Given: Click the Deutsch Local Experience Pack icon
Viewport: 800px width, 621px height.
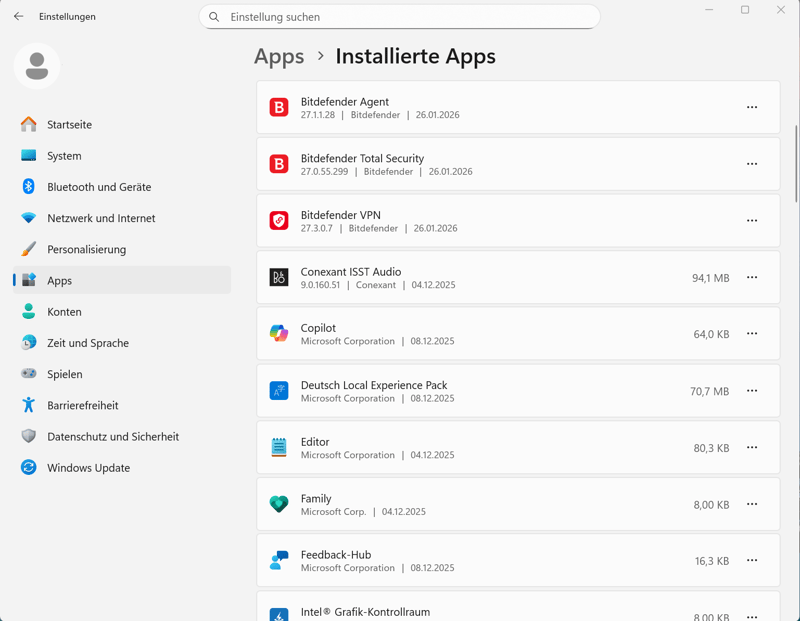Looking at the screenshot, I should coord(279,391).
